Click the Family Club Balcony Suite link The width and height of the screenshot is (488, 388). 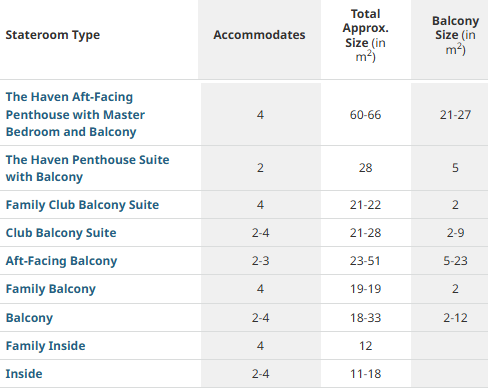tap(82, 205)
